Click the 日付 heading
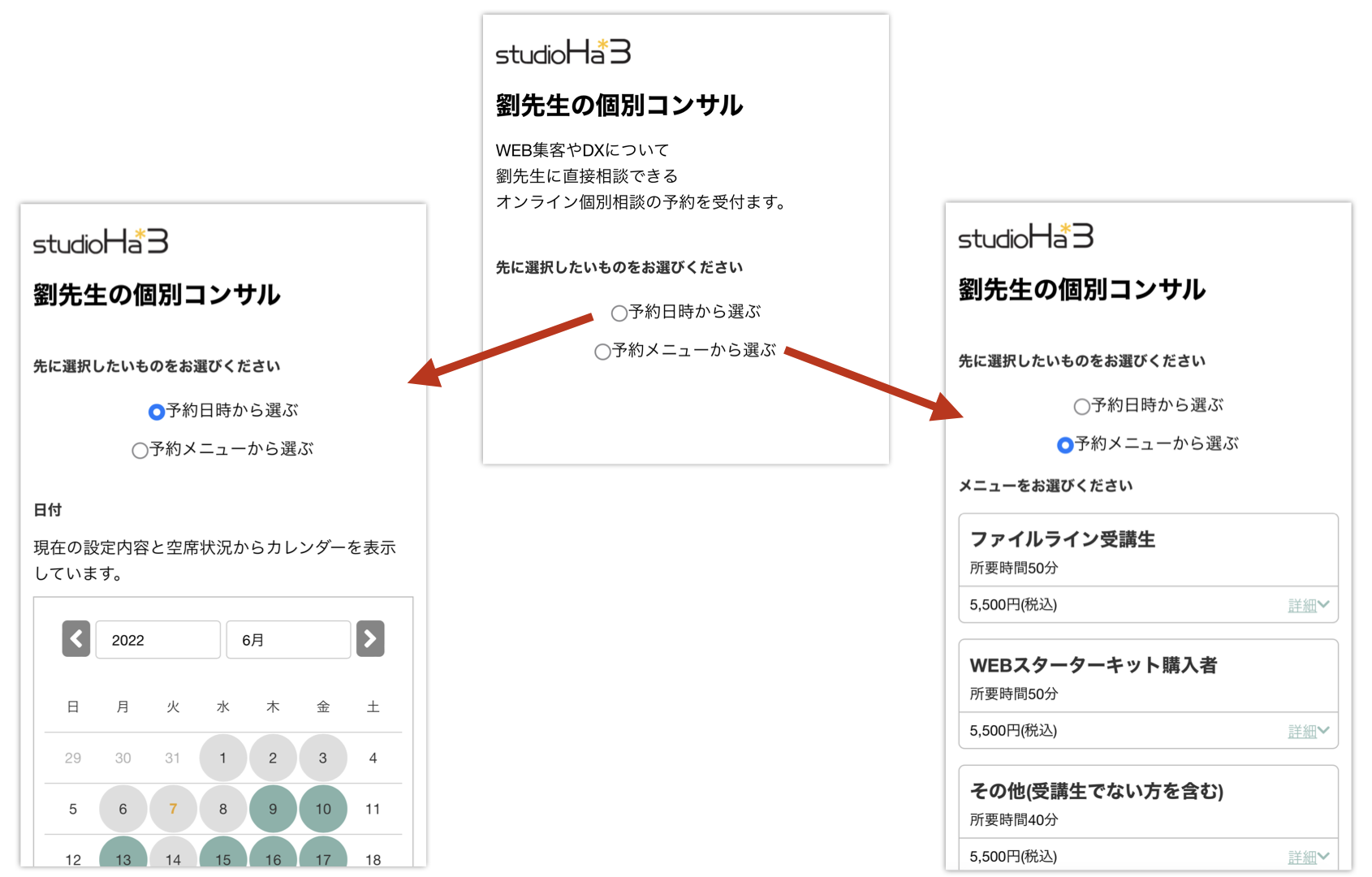 point(47,510)
